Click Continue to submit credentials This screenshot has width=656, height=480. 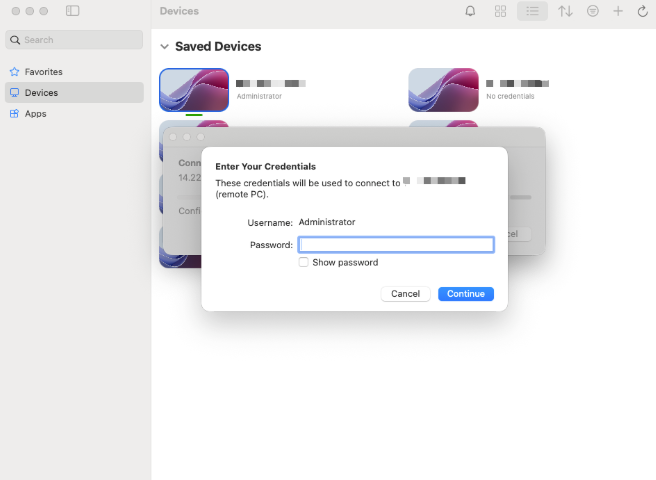pyautogui.click(x=465, y=294)
